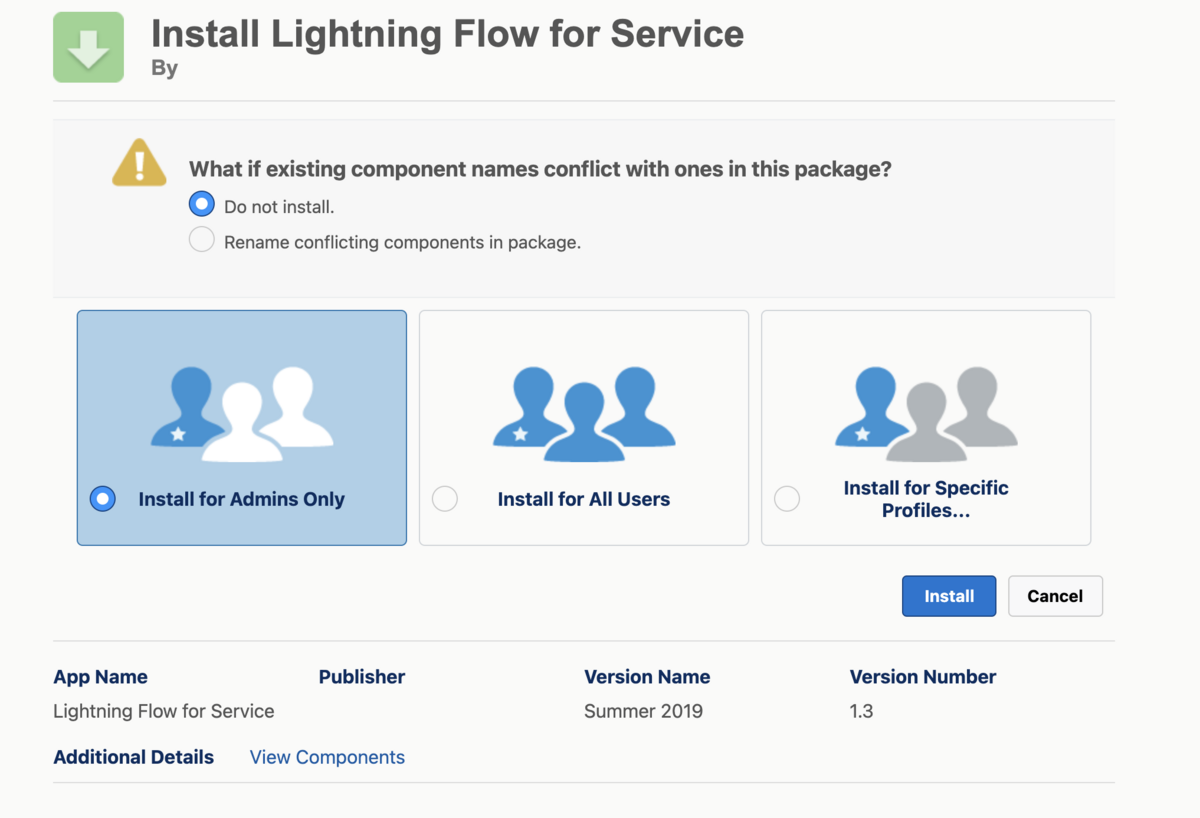
Task: Click the 'Install for All Users' label
Action: (584, 499)
